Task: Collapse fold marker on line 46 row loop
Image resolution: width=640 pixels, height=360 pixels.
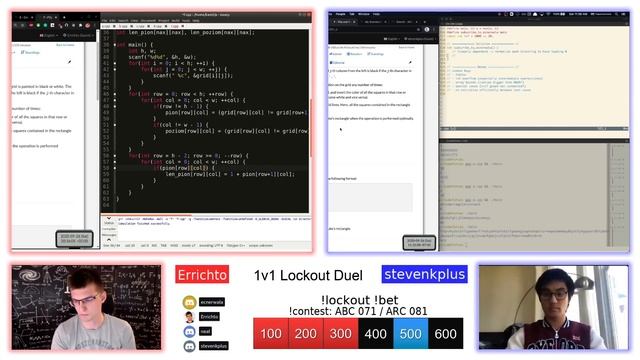Action: (x=115, y=94)
